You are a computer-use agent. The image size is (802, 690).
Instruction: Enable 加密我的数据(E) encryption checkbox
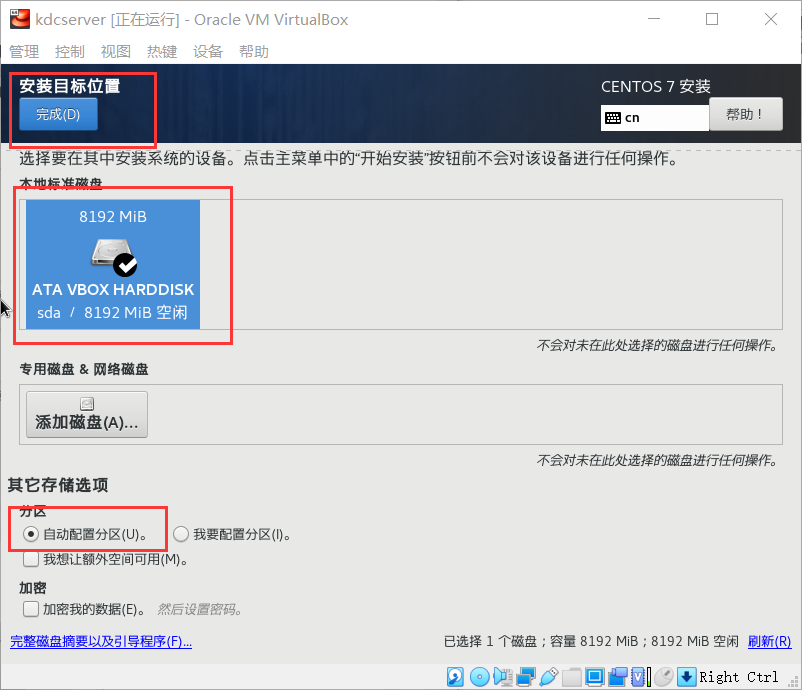click(31, 609)
